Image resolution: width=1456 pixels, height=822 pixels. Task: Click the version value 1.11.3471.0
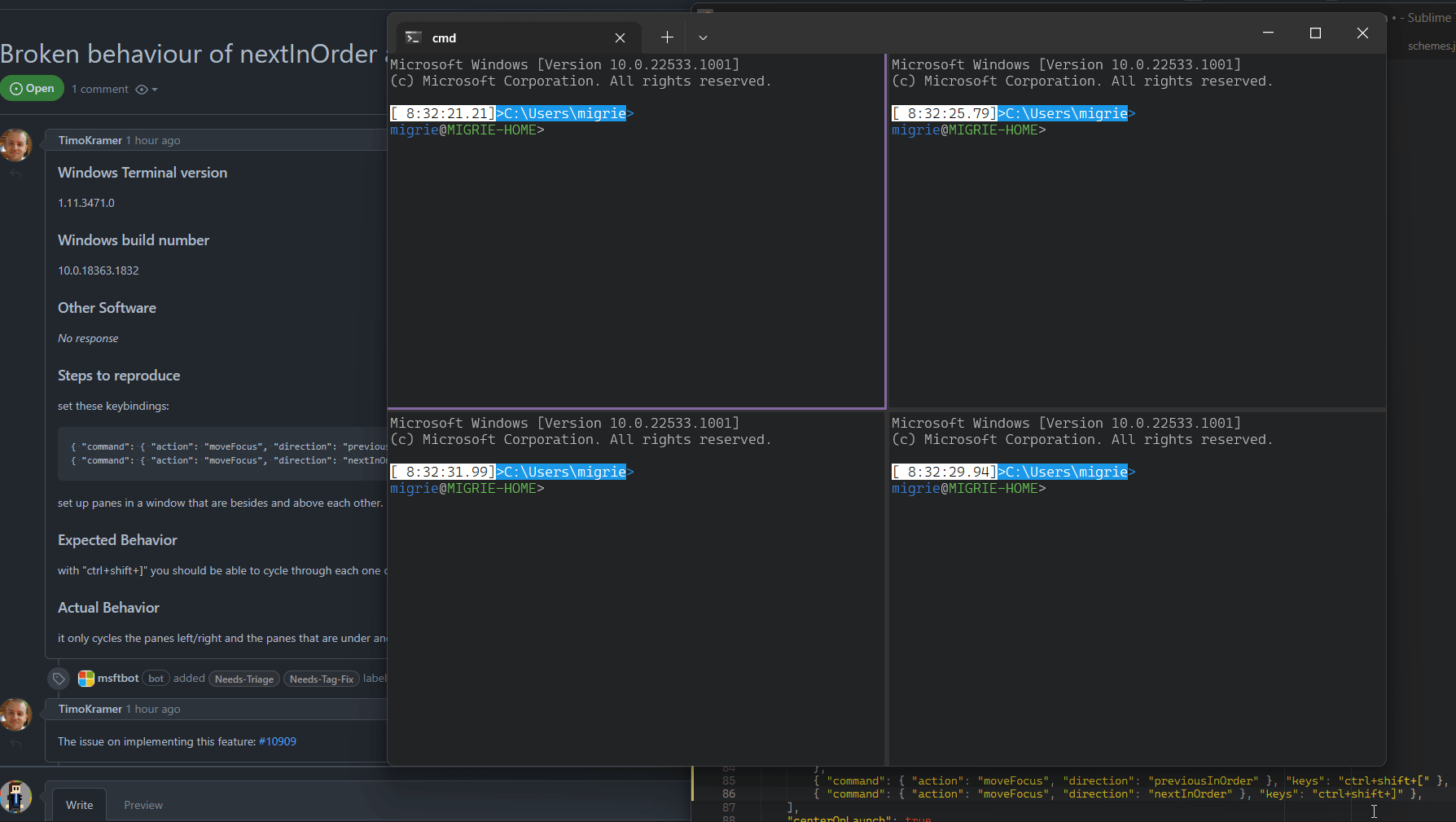point(86,203)
